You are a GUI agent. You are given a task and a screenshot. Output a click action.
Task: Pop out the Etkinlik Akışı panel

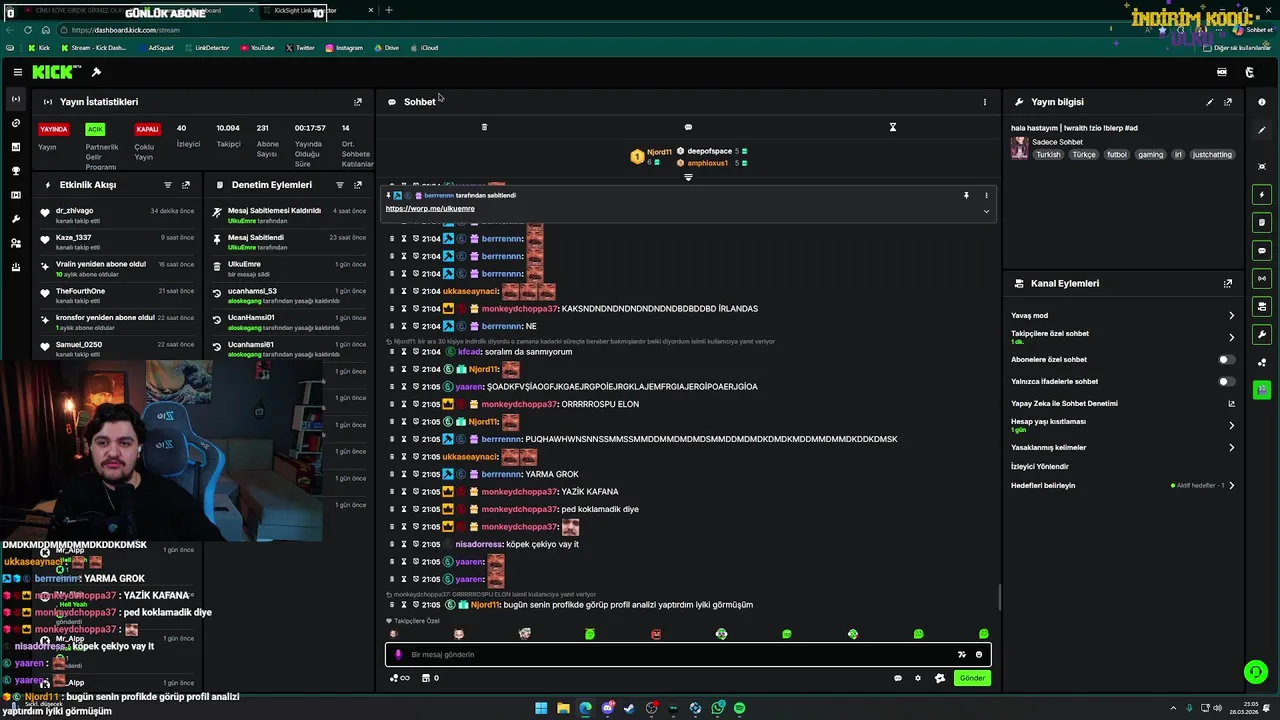tap(186, 185)
